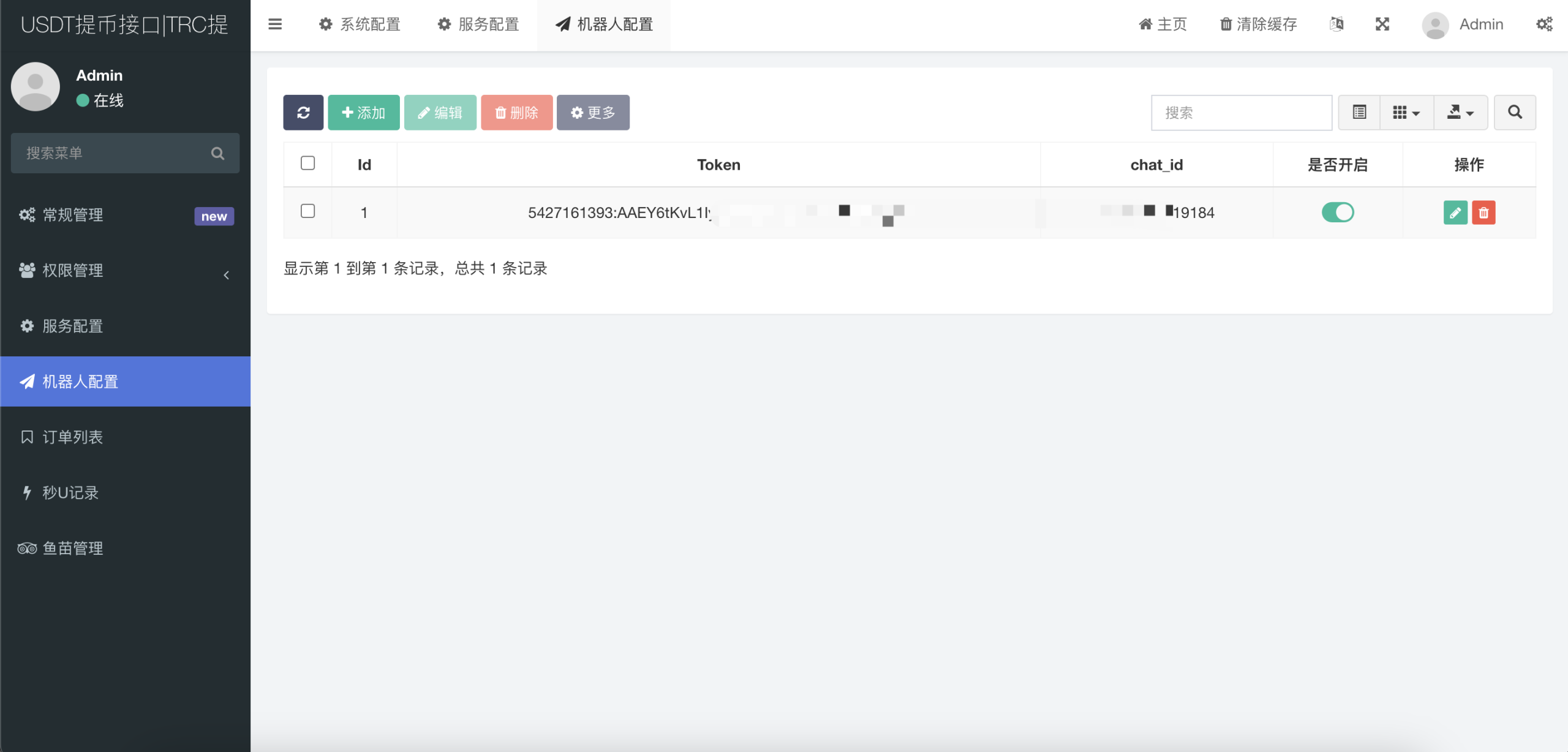Click the table search magnifier button
Screen dimensions: 1568x752
coord(1515,113)
